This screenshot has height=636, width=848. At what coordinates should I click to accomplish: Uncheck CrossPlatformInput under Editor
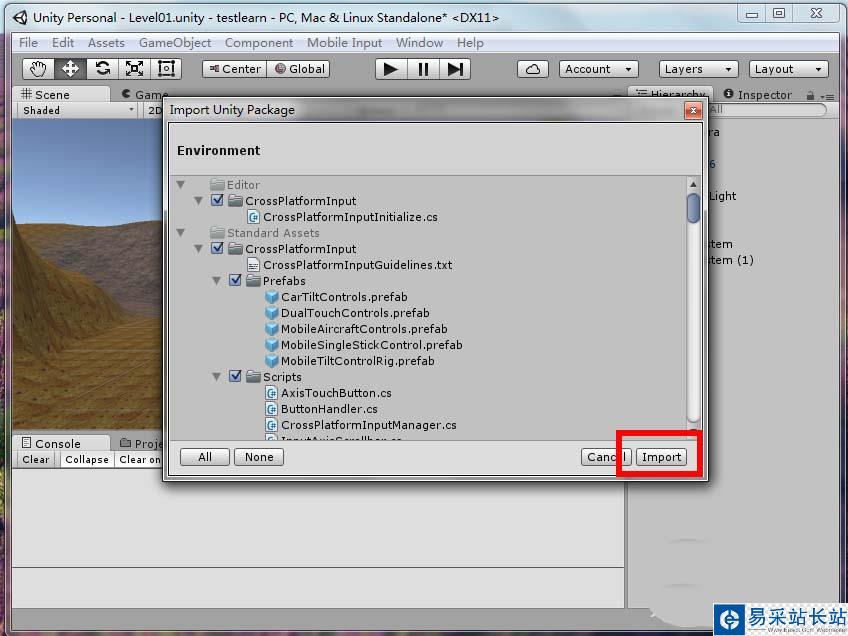pos(217,200)
